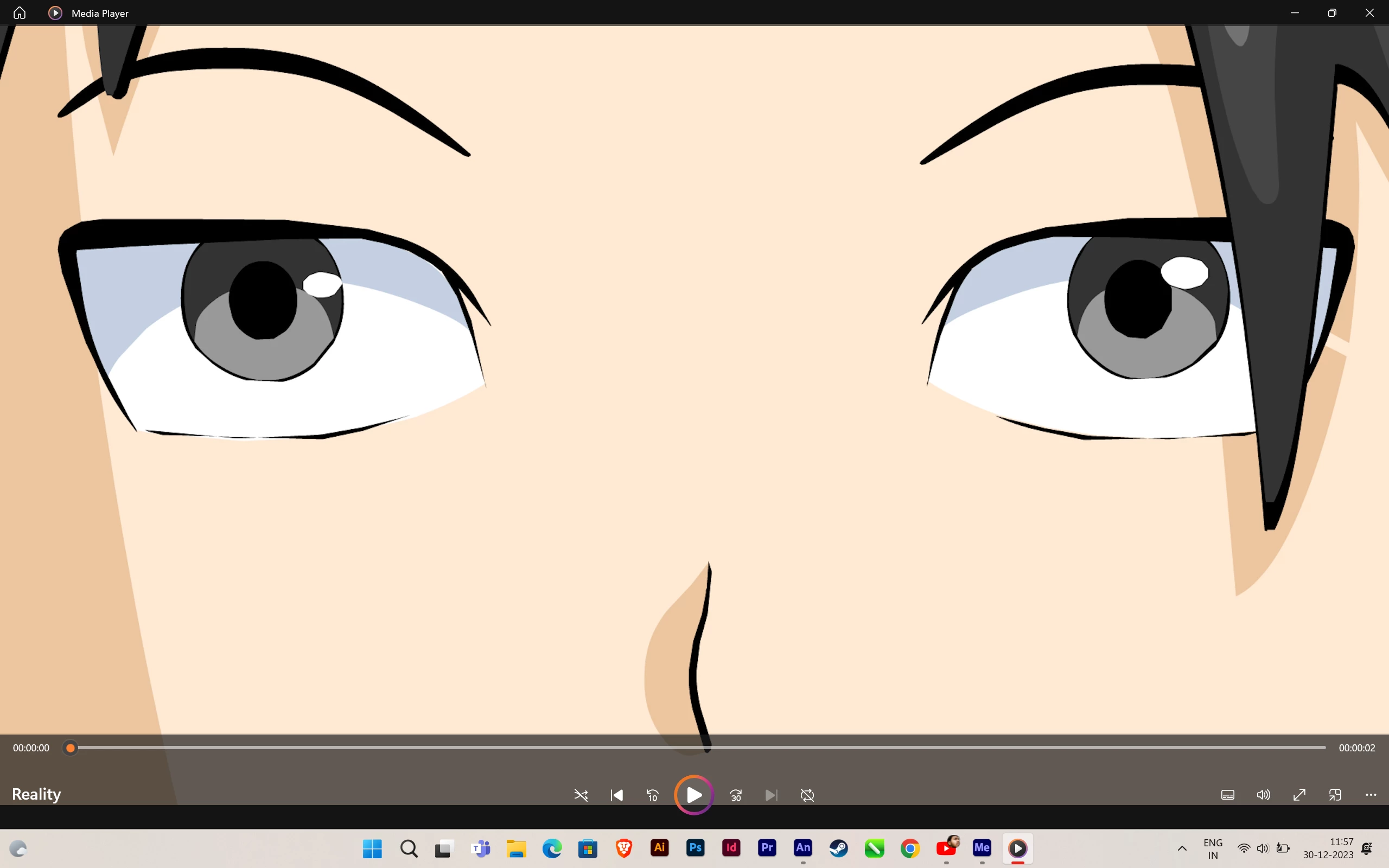Open Adobe Media Encoder from taskbar

[x=982, y=848]
